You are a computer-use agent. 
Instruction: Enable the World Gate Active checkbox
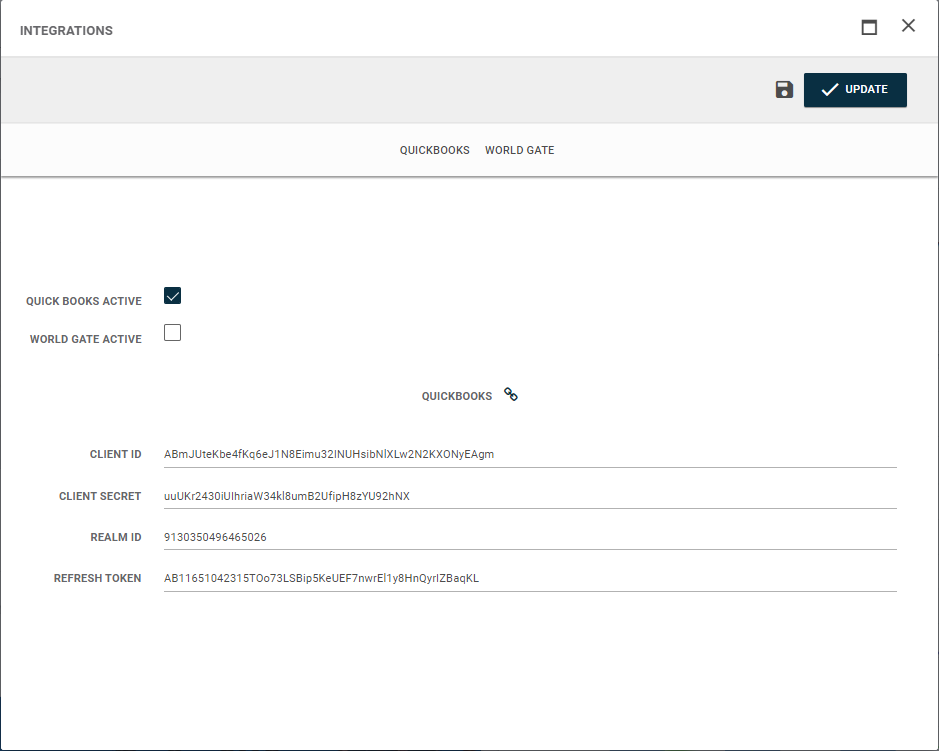point(172,333)
